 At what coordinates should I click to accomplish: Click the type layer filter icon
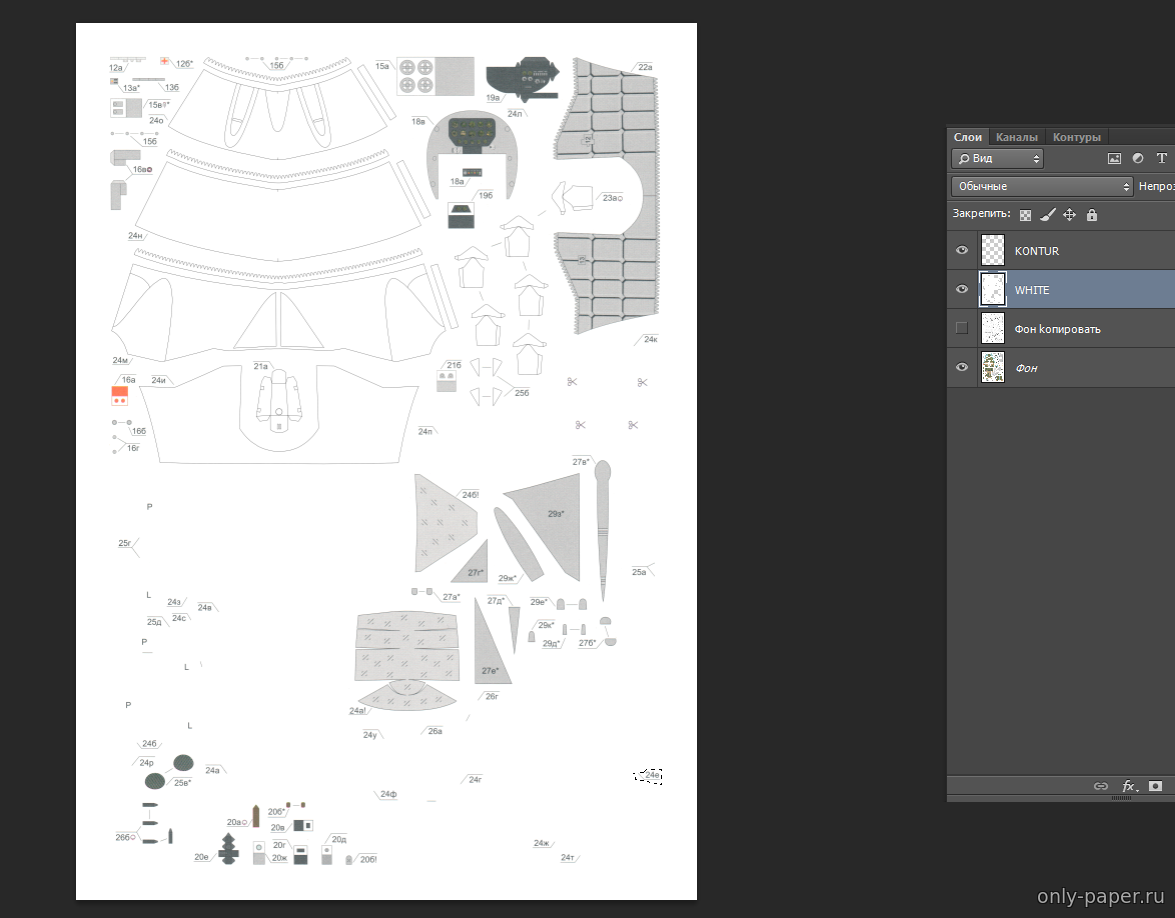tap(1161, 158)
